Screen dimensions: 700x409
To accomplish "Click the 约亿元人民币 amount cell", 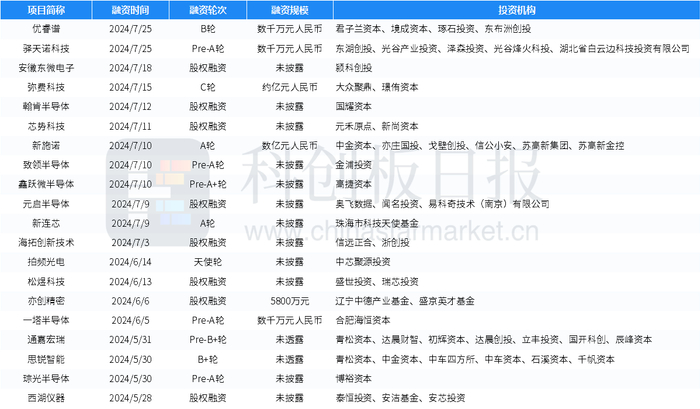I will click(x=290, y=87).
